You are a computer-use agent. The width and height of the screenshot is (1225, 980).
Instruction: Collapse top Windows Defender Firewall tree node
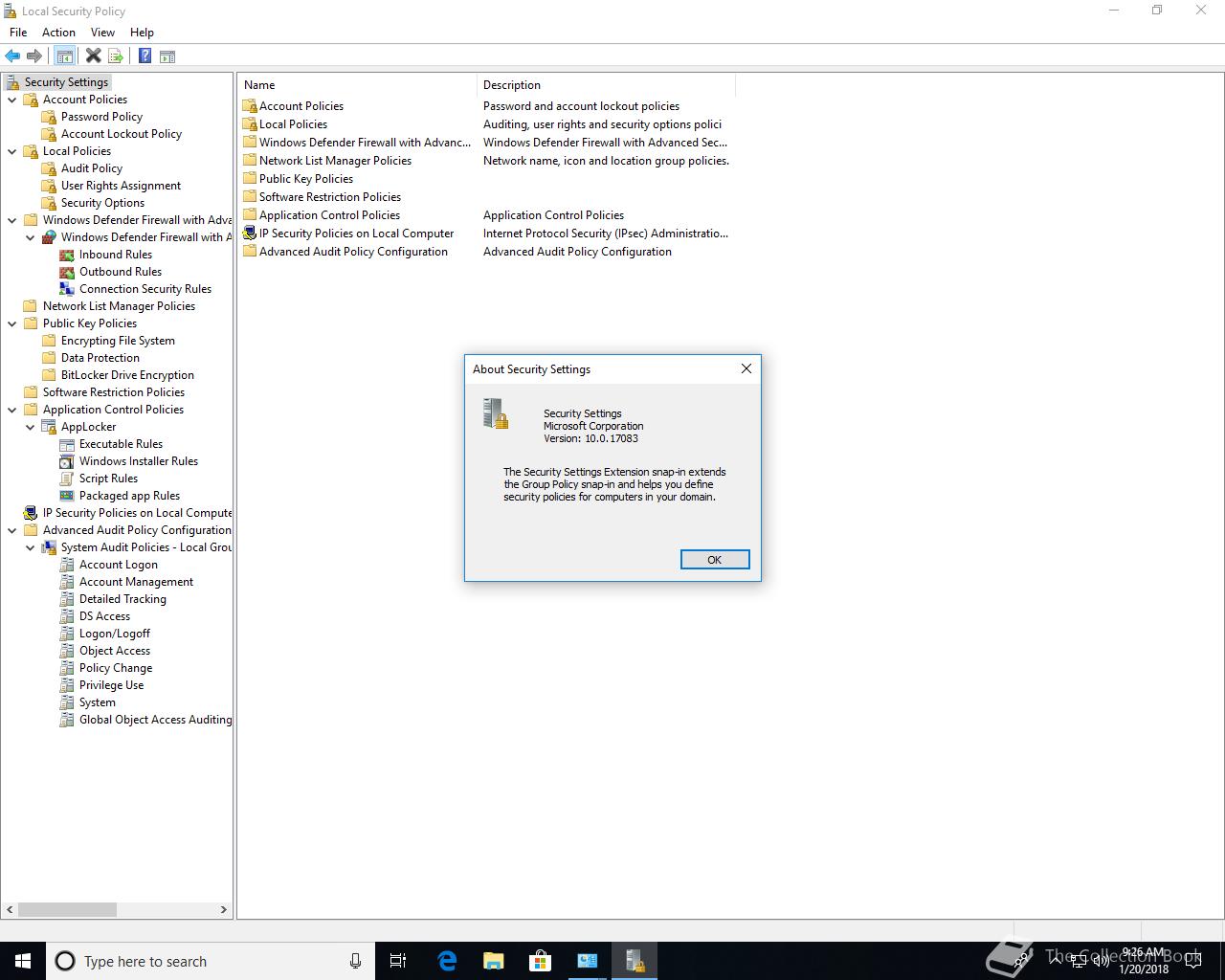coord(12,220)
